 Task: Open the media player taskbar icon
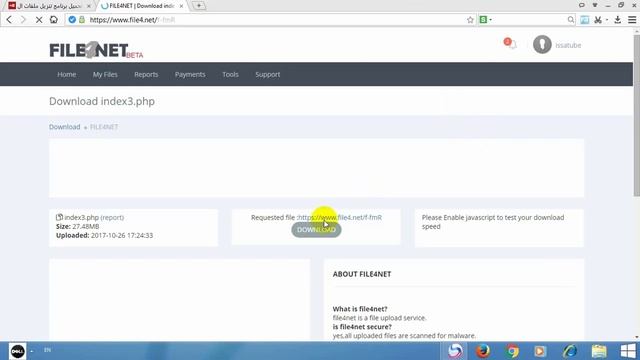[540, 351]
